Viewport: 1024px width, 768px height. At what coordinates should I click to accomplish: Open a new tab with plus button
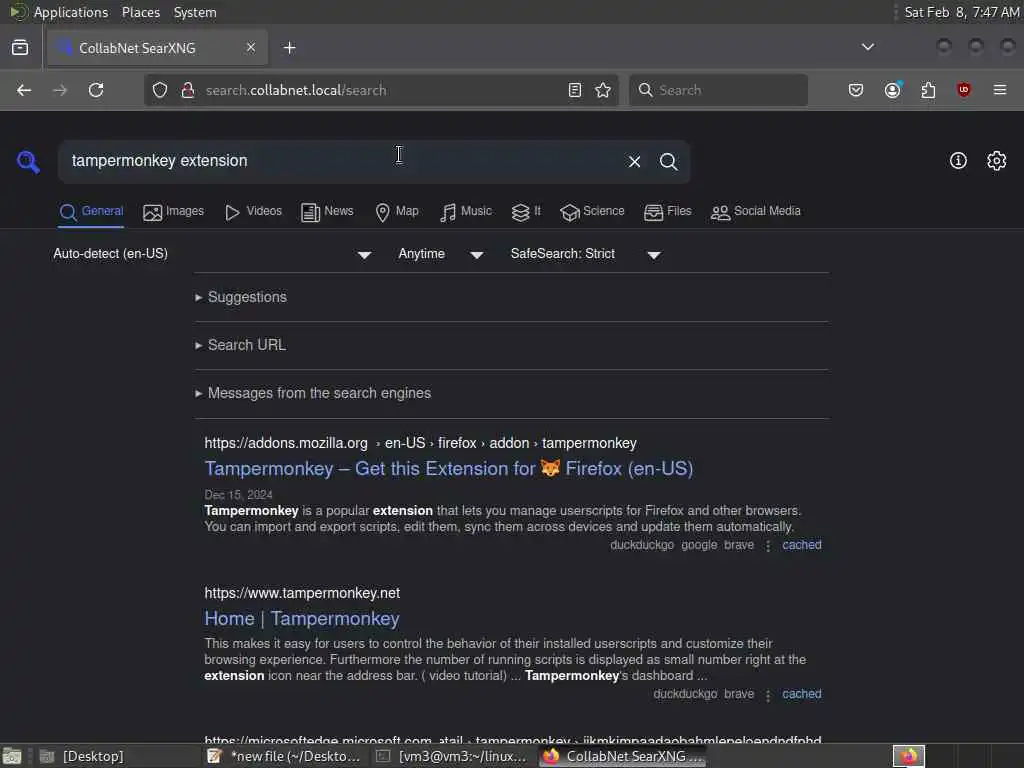pyautogui.click(x=289, y=48)
